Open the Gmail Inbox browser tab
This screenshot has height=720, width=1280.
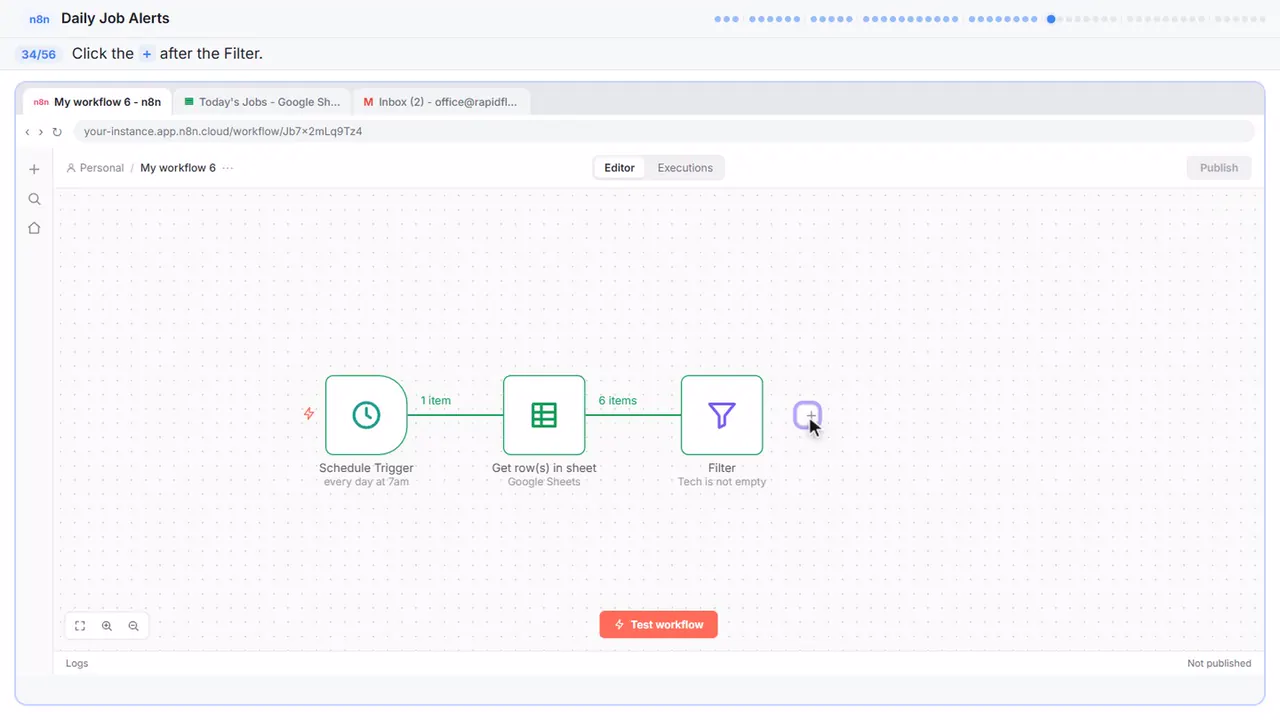441,102
